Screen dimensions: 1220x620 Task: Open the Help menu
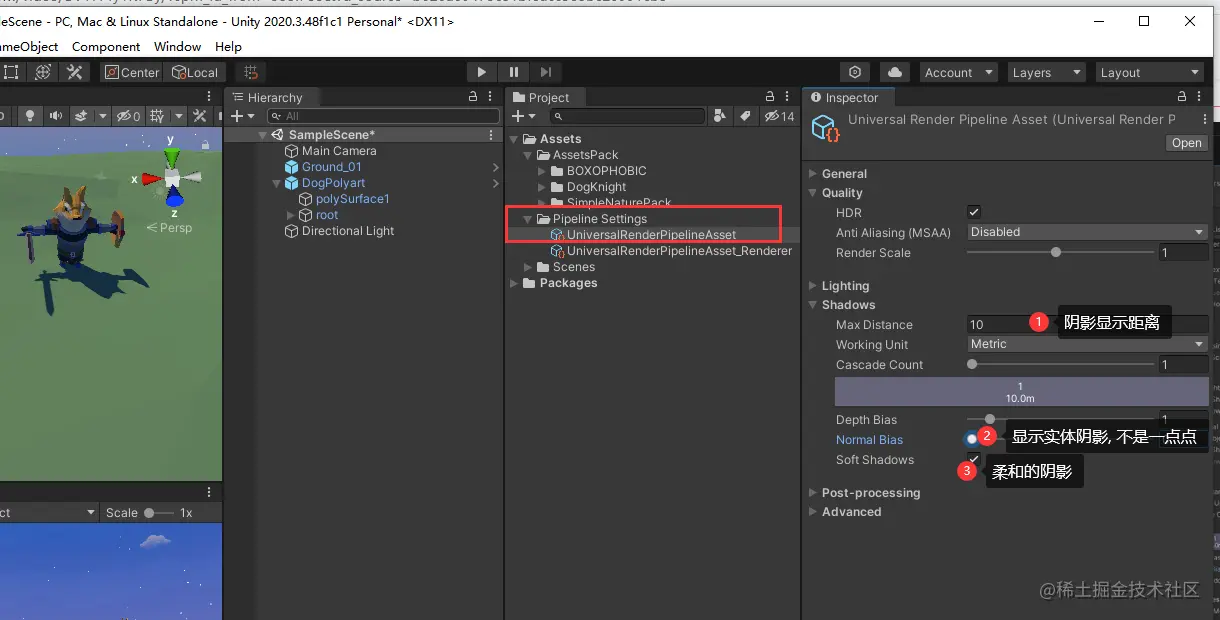(228, 46)
